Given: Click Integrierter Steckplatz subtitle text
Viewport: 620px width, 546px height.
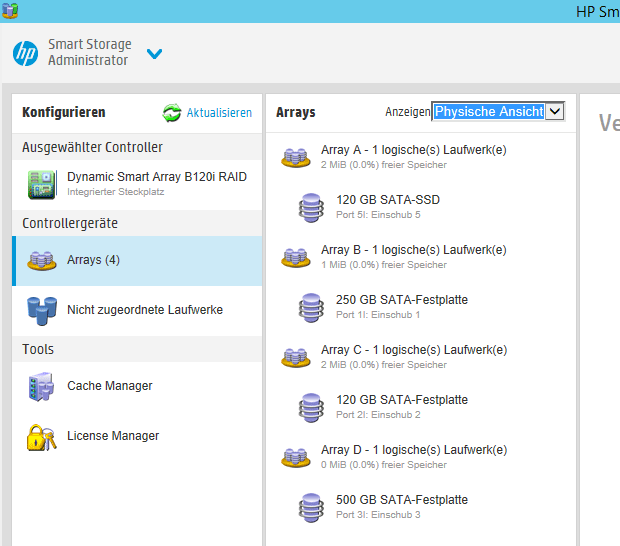Looking at the screenshot, I should click(x=115, y=192).
